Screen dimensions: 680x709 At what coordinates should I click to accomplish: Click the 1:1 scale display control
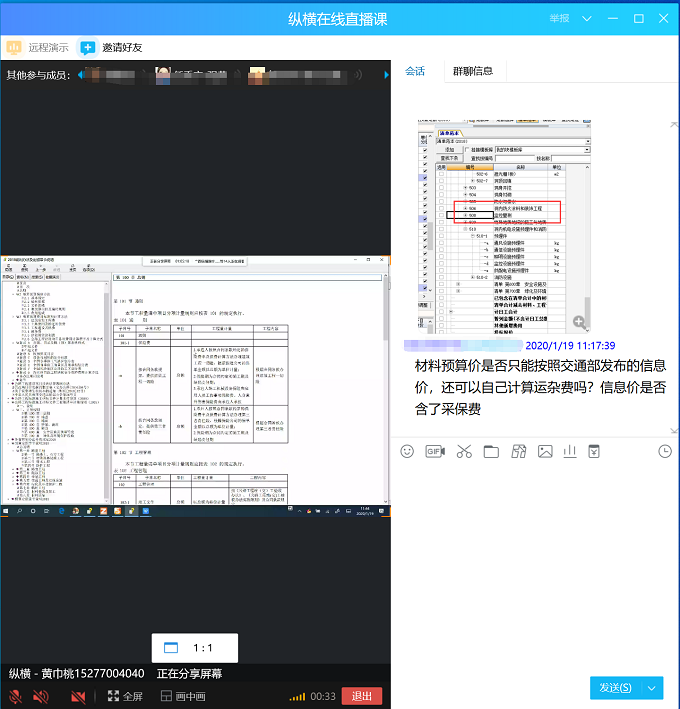pos(194,647)
